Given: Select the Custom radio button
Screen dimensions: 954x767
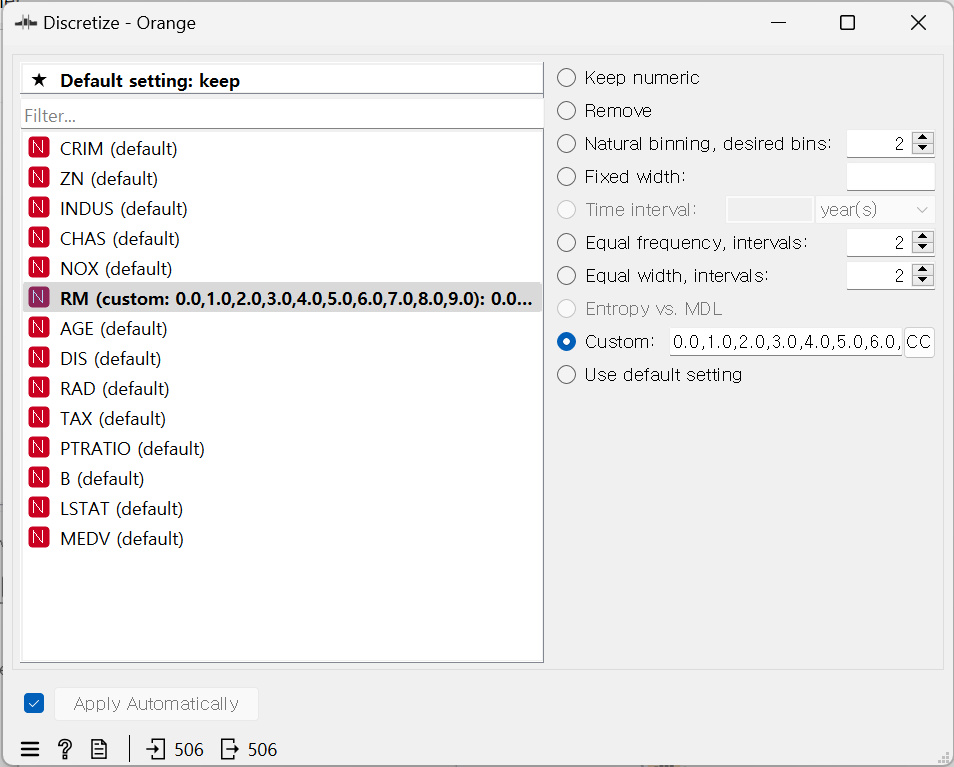Looking at the screenshot, I should coord(566,341).
